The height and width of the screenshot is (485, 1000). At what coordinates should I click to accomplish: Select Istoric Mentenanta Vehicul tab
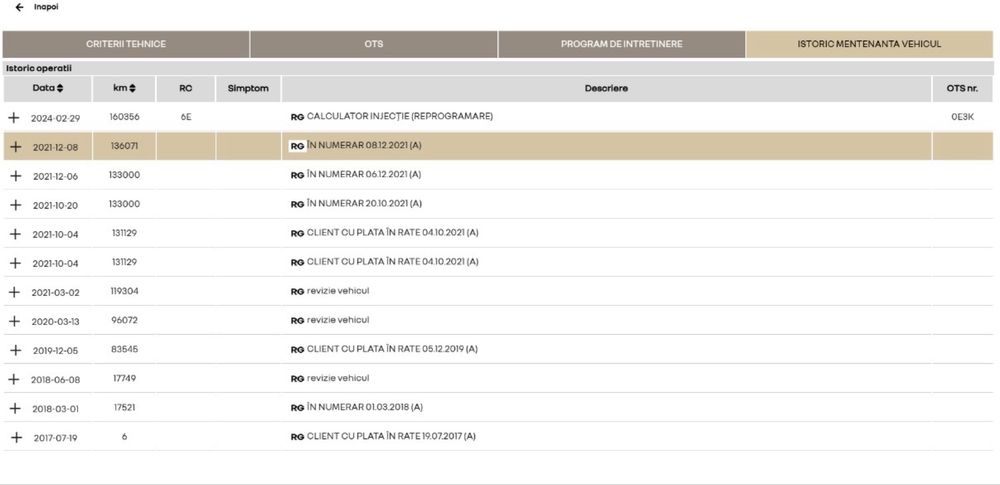(868, 44)
